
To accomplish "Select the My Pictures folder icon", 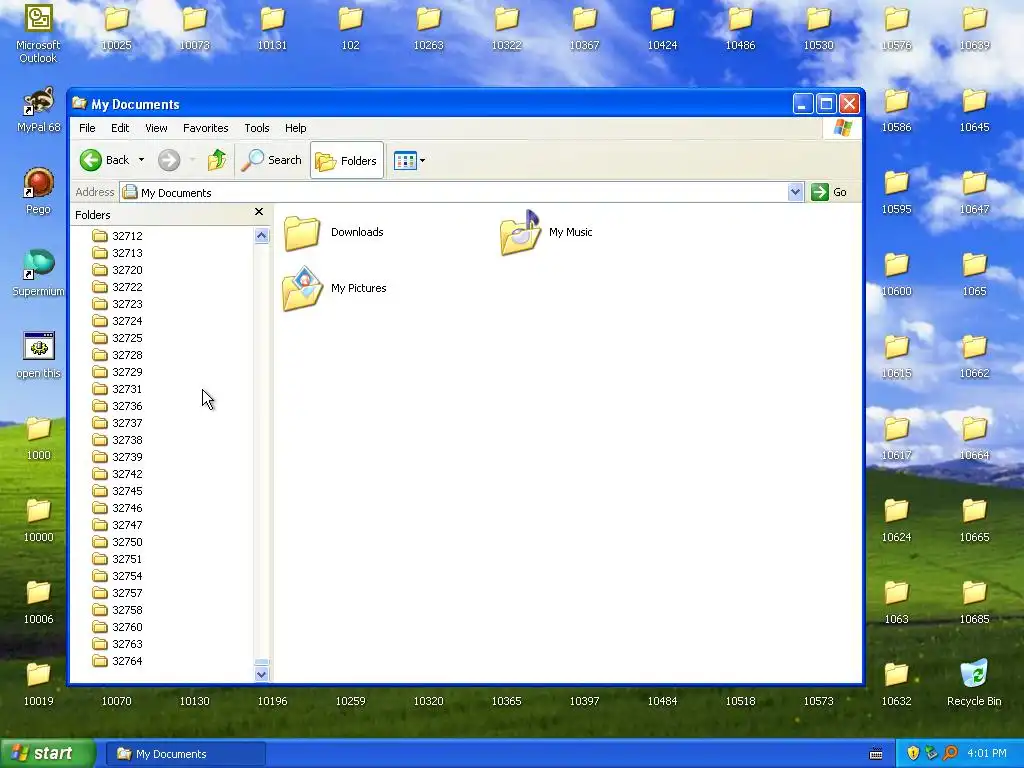I will click(x=302, y=288).
